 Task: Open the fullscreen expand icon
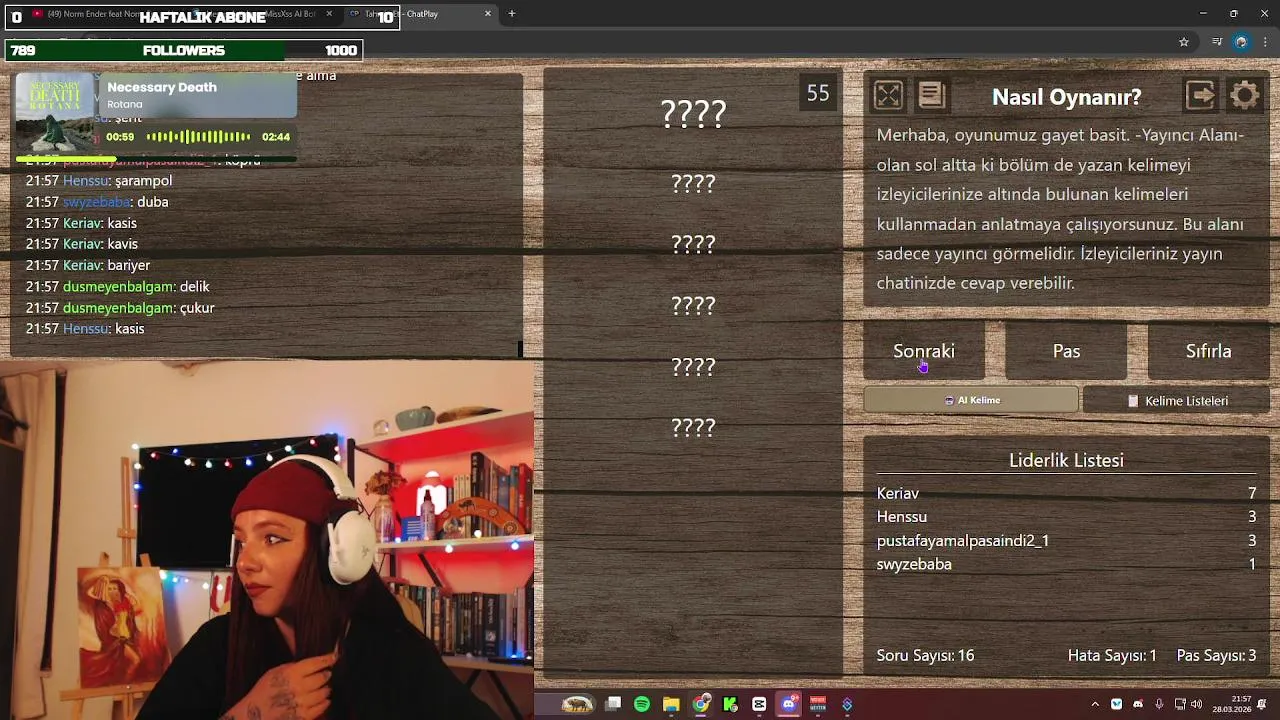tap(888, 95)
